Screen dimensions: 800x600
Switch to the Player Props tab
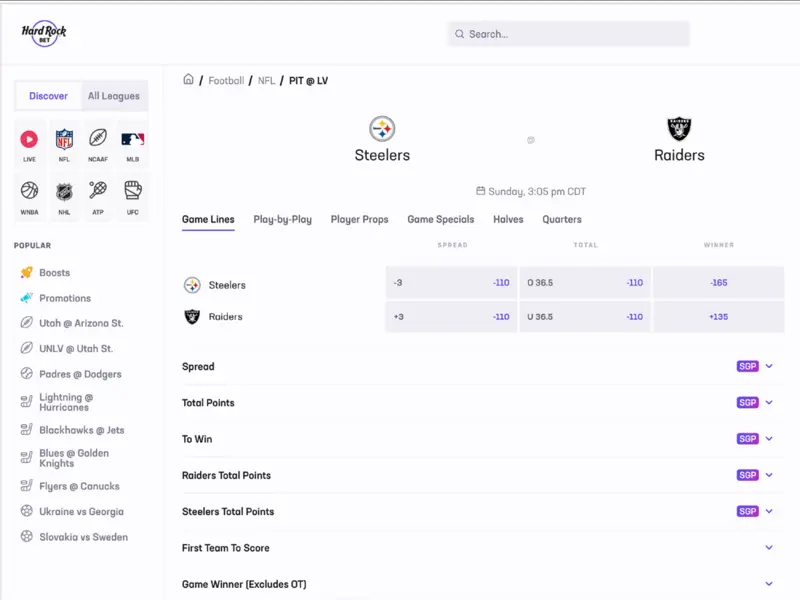point(359,219)
